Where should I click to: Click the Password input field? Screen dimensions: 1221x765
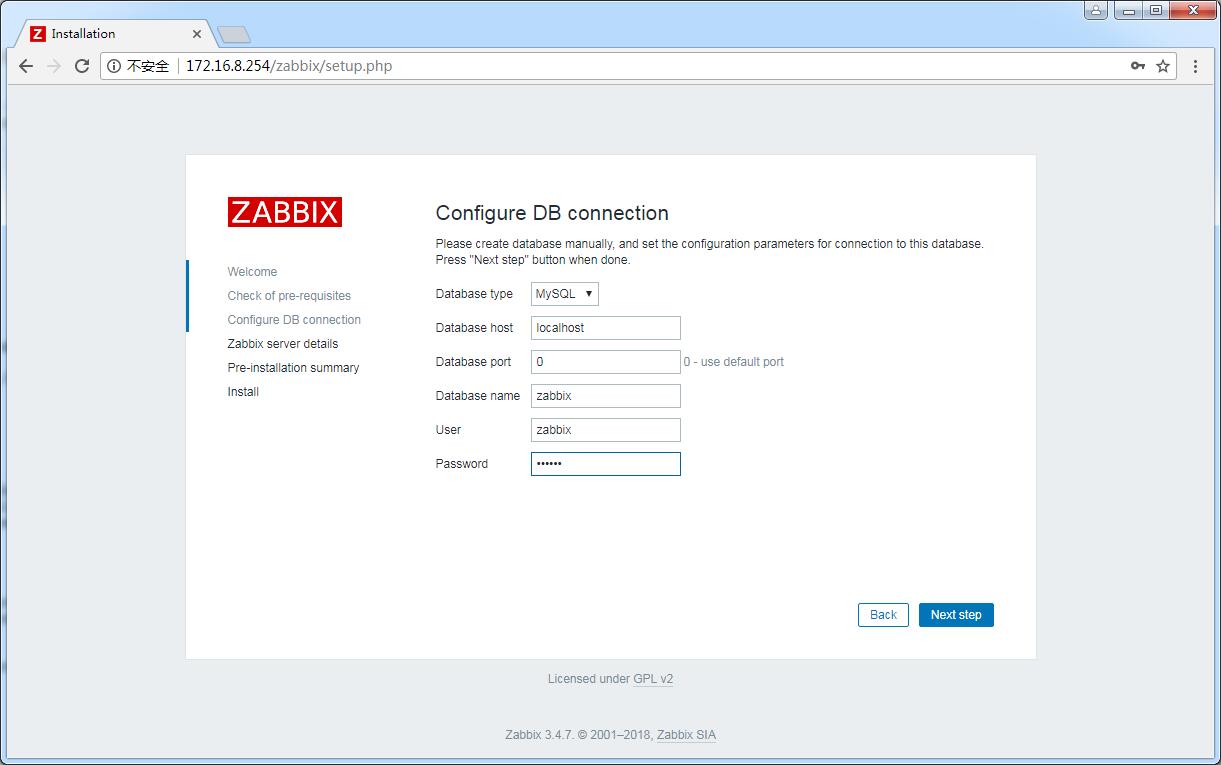coord(605,464)
